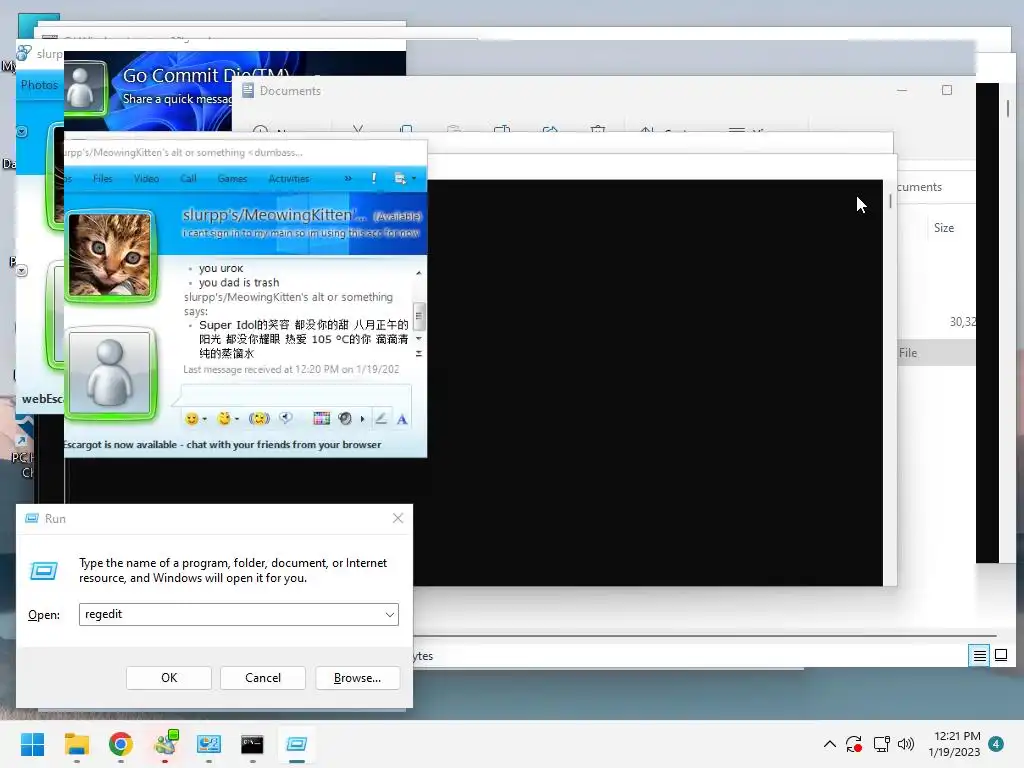The width and height of the screenshot is (1024, 768).
Task: Open Google Chrome from the taskbar
Action: pos(121,744)
